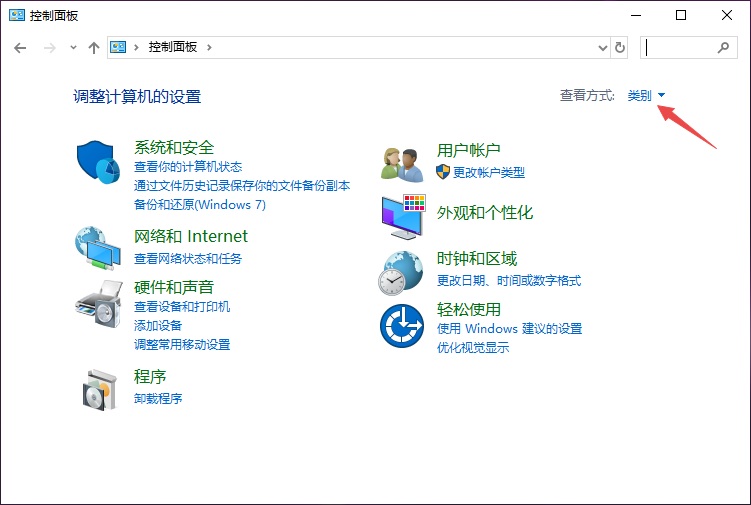Open 查看你的计算机状态 link

pos(188,167)
